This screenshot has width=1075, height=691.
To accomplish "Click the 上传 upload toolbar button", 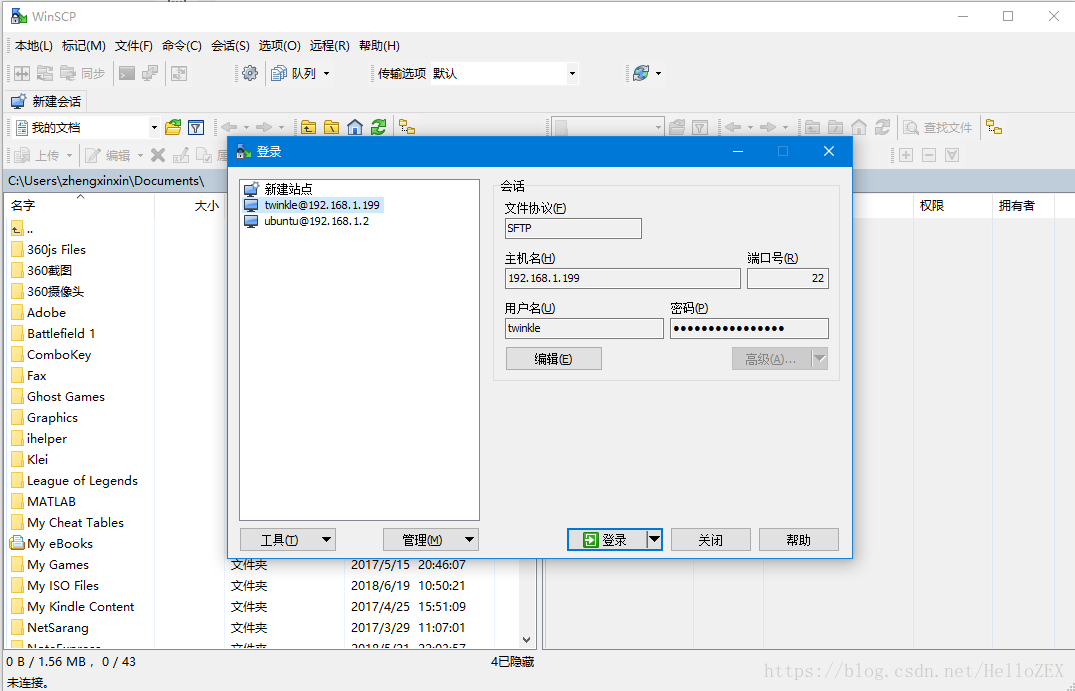I will pos(38,156).
